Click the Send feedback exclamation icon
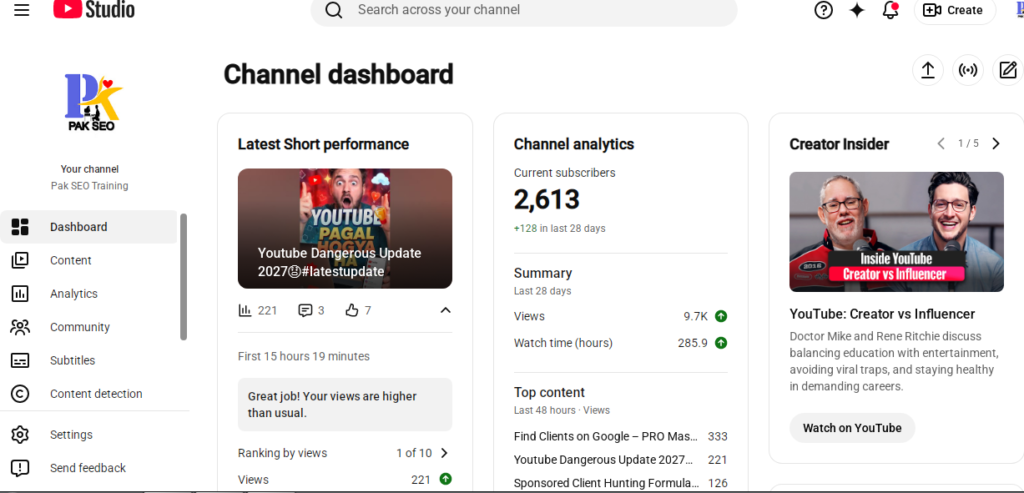Screen dimensions: 1024x493 point(20,468)
